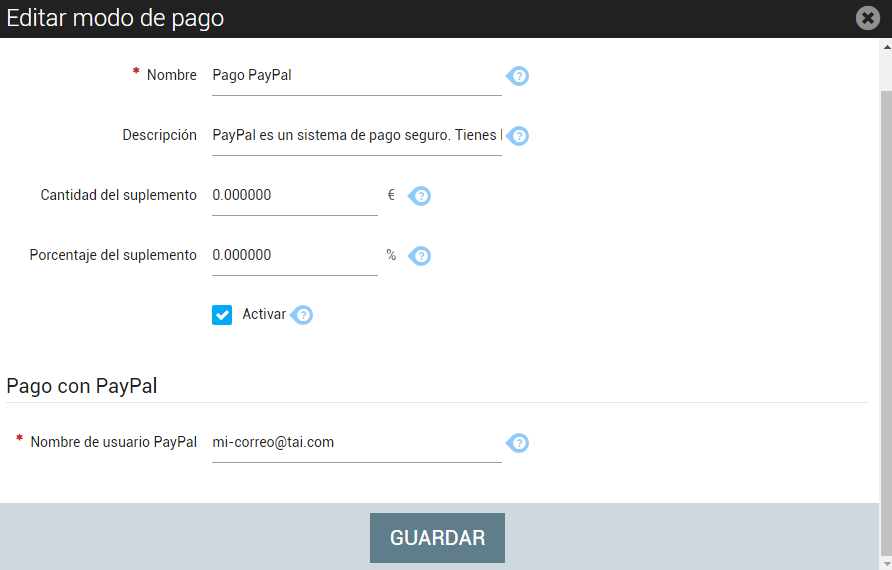The image size is (892, 570).
Task: Click the % symbol after percentage field
Action: 391,255
